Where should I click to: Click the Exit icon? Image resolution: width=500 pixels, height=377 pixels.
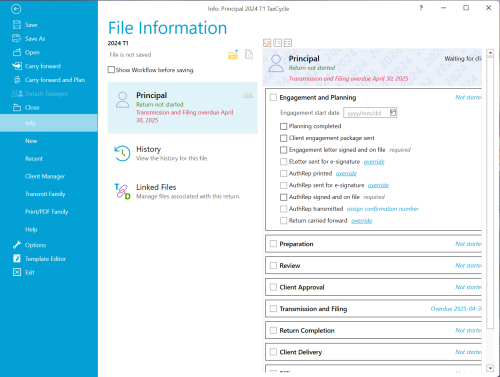pos(17,272)
